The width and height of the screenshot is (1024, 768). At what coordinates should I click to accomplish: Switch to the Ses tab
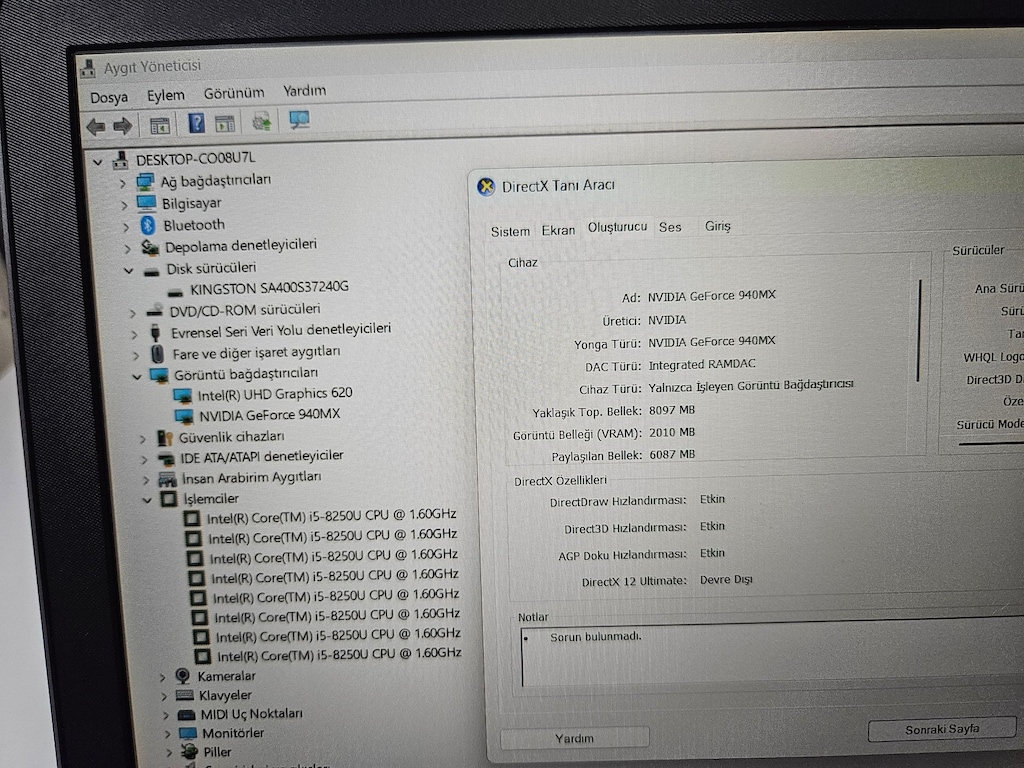670,227
